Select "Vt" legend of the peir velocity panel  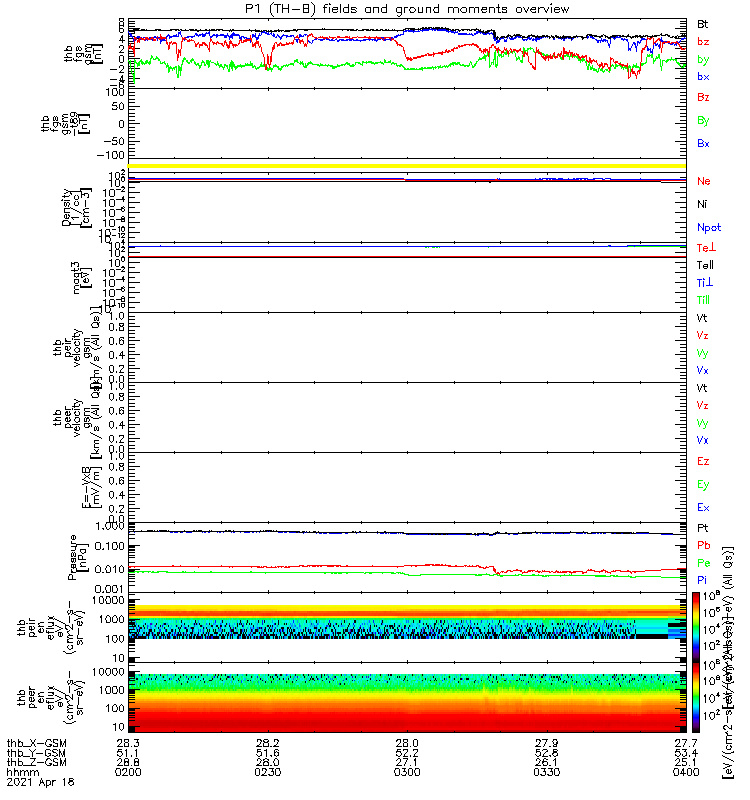(x=702, y=318)
